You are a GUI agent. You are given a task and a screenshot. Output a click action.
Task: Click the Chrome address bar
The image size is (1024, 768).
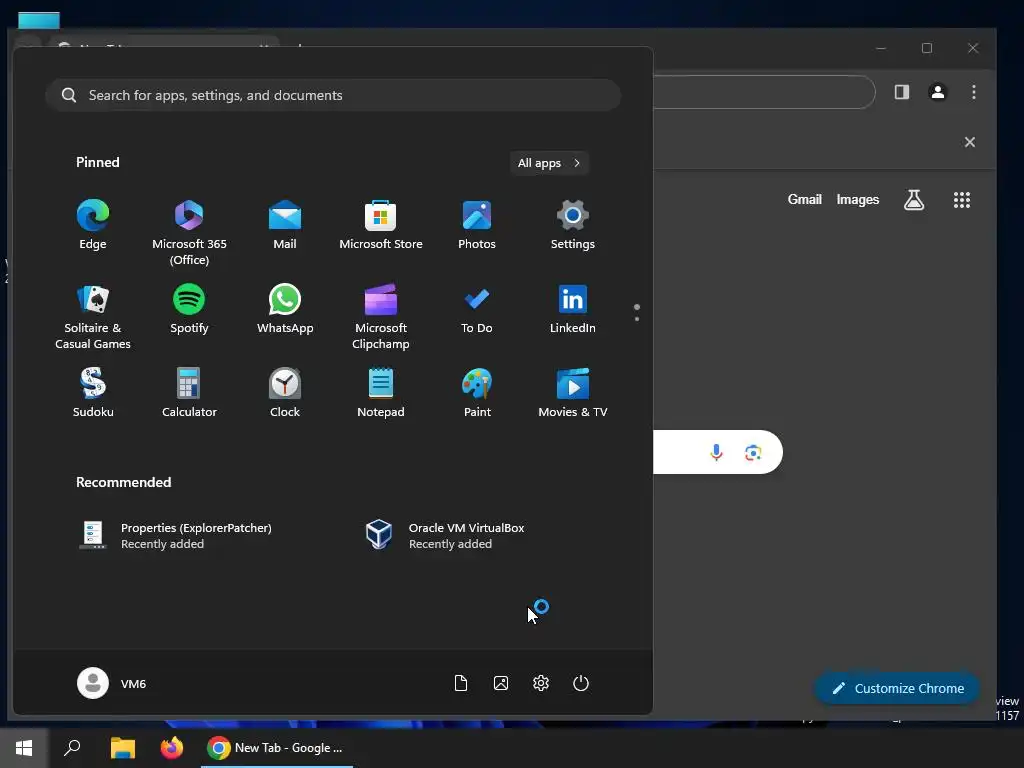(763, 92)
